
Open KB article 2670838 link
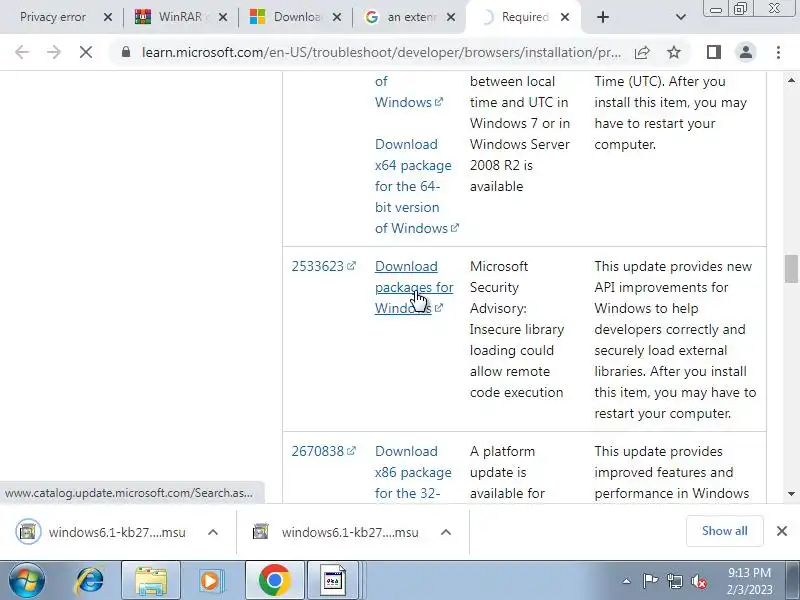tap(323, 452)
